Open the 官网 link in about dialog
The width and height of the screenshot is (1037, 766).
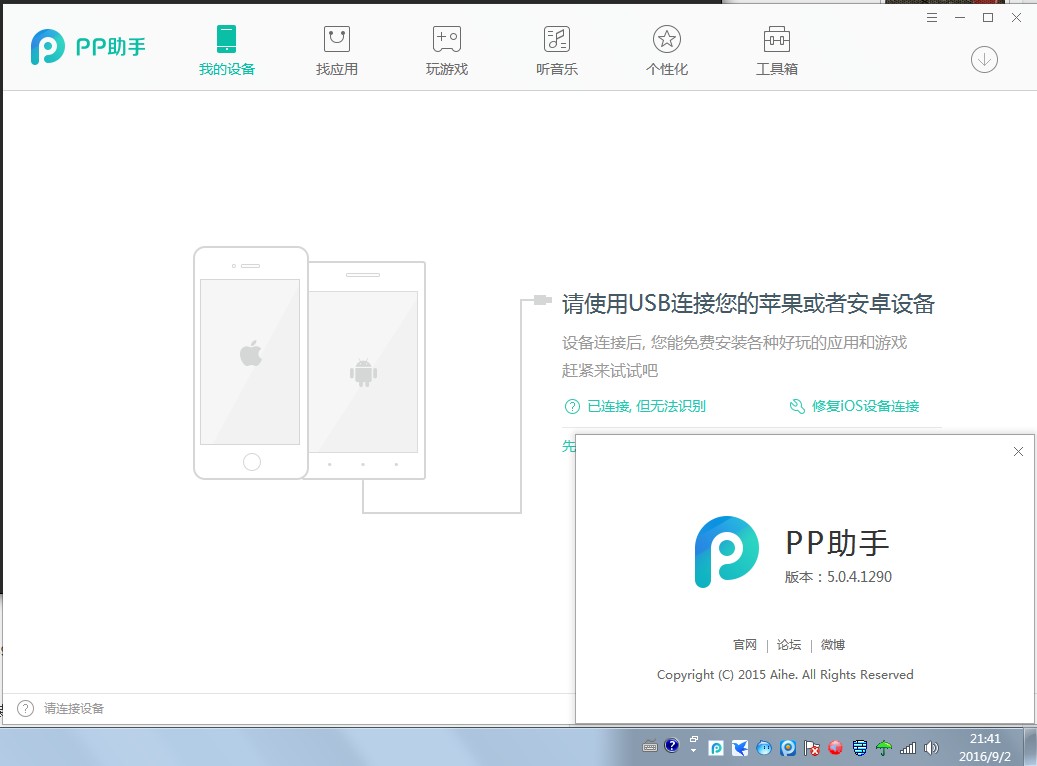point(745,644)
